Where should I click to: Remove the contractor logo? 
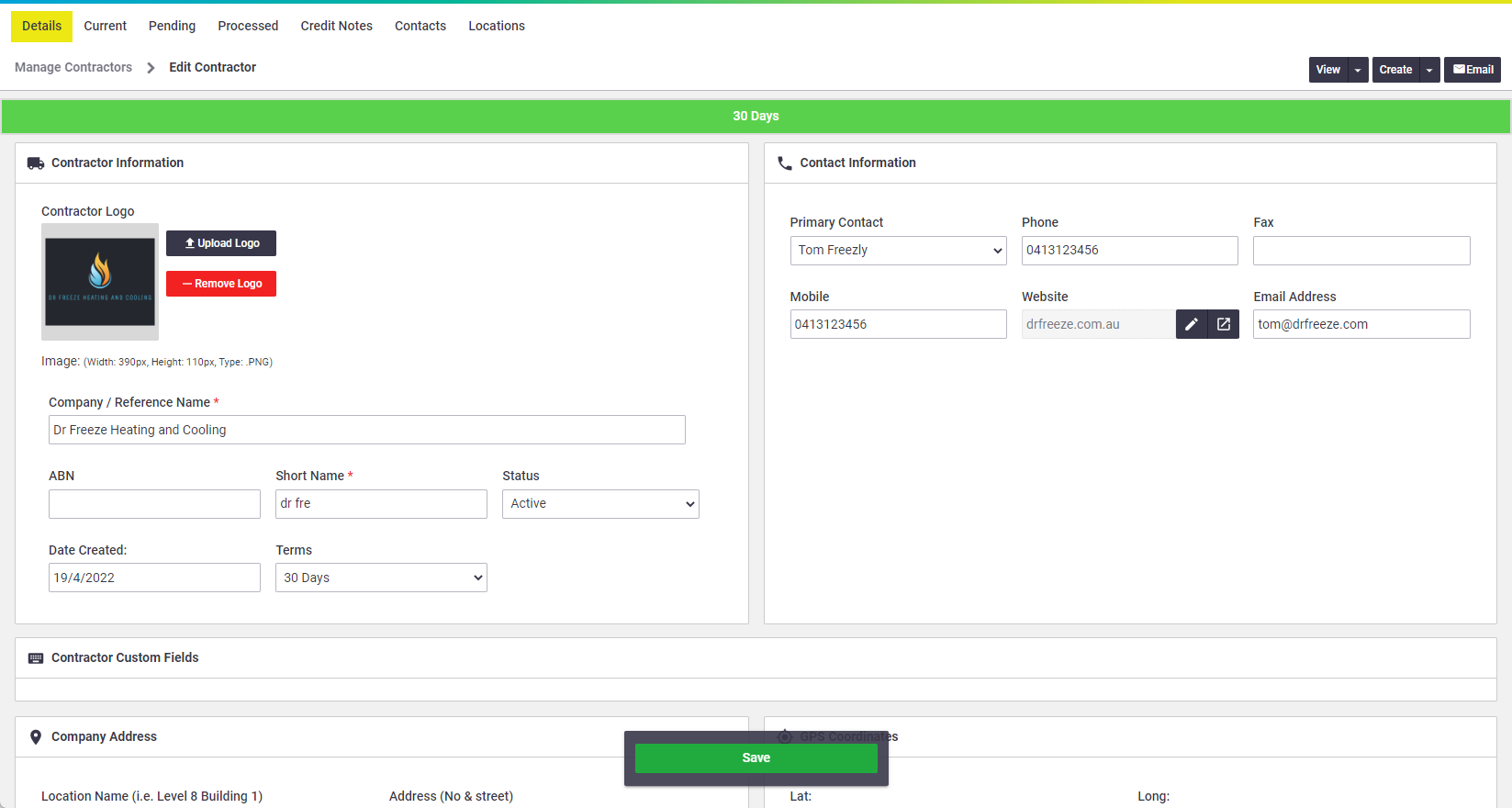tap(221, 284)
